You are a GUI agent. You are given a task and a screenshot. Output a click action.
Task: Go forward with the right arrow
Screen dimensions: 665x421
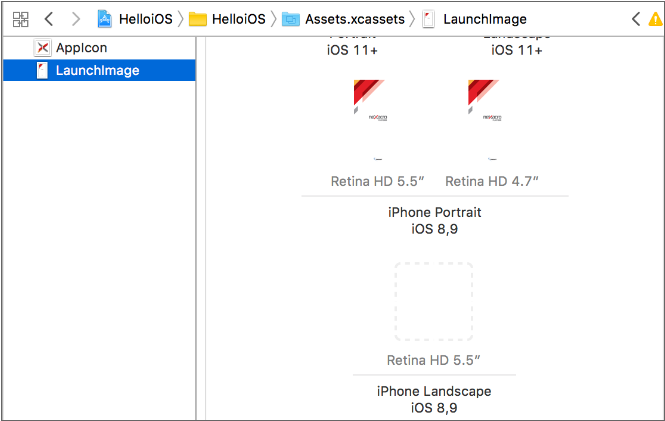(75, 19)
